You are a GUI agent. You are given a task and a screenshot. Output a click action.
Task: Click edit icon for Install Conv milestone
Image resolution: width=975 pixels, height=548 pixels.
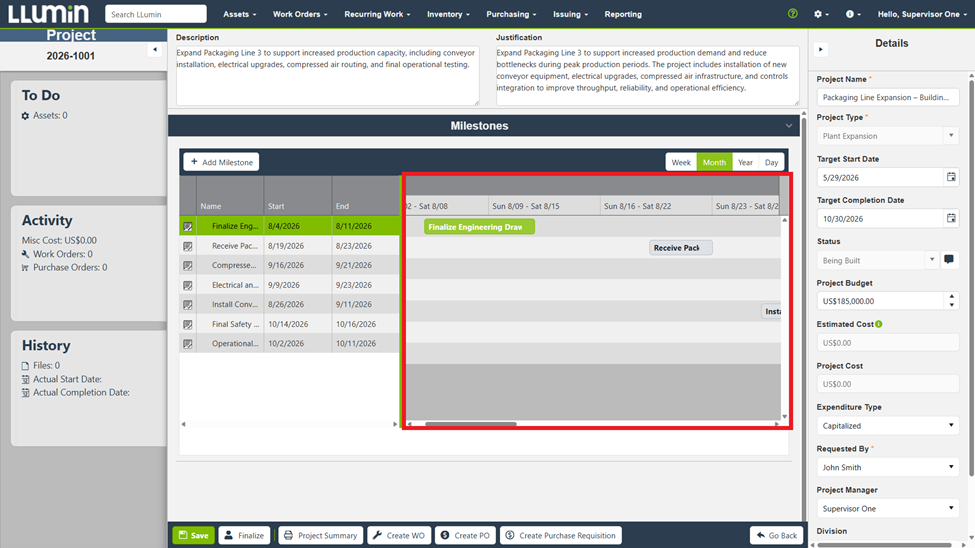point(188,305)
